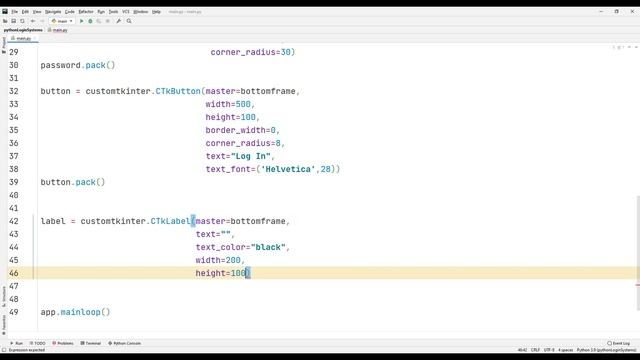Screen dimensions: 640x360
Task: Click the width=200 argument on line 45
Action: [218, 260]
